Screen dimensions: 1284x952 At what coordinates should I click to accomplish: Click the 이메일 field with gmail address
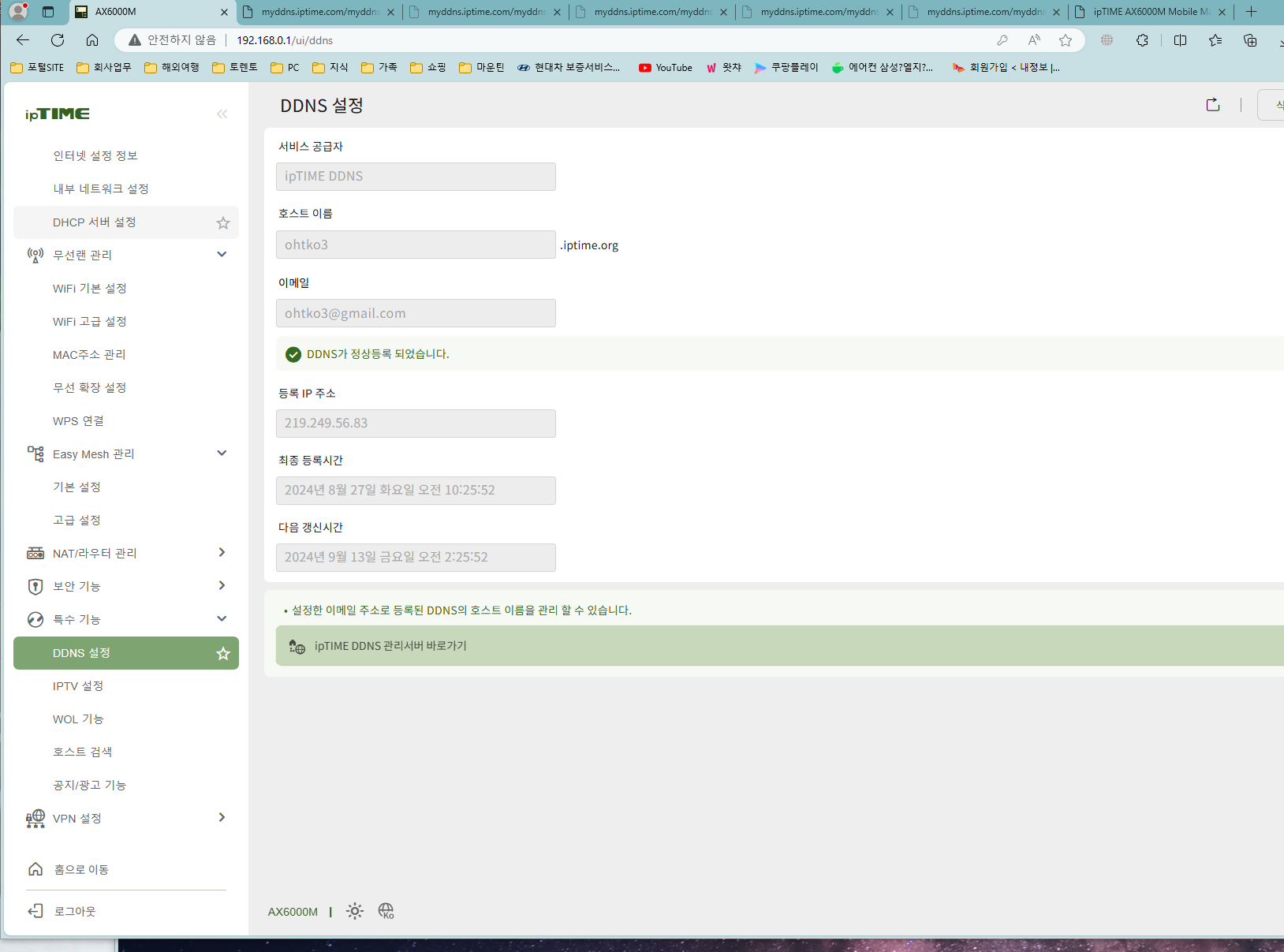tap(416, 313)
